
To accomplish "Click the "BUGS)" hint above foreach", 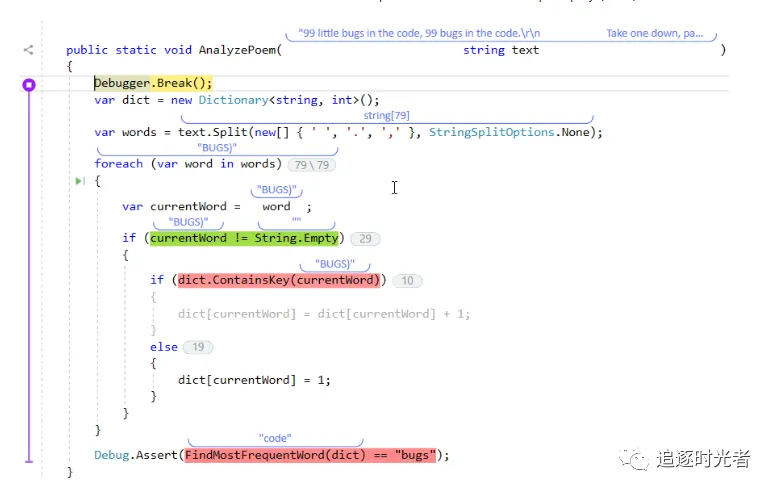I will click(x=217, y=147).
